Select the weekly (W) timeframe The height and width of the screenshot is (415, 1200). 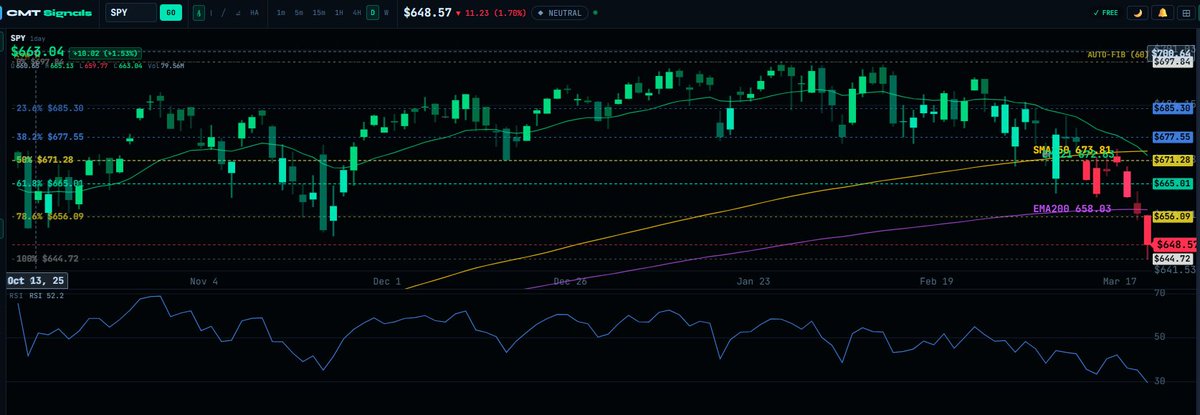click(386, 13)
